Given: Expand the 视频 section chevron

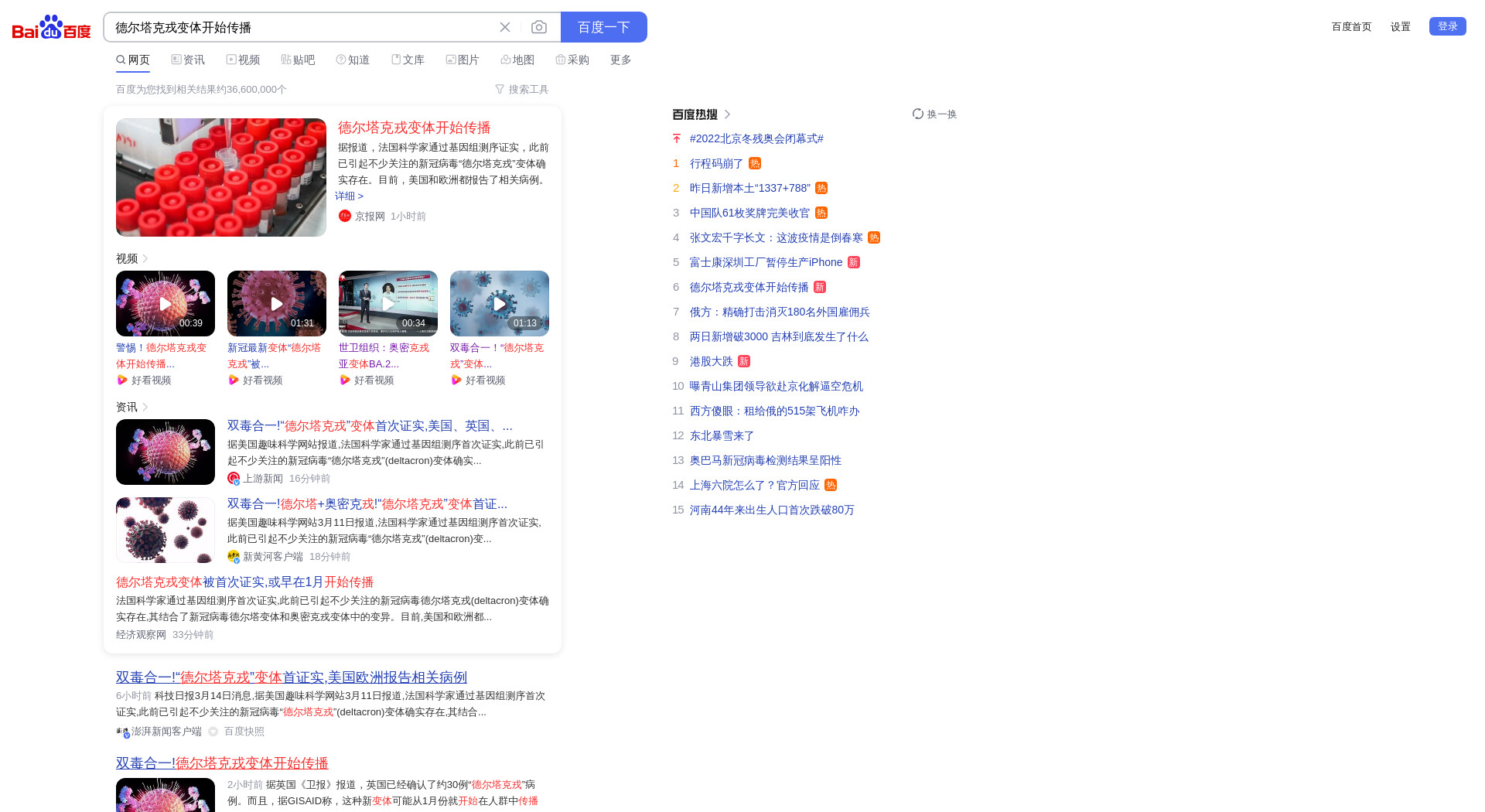Looking at the screenshot, I should [x=145, y=258].
